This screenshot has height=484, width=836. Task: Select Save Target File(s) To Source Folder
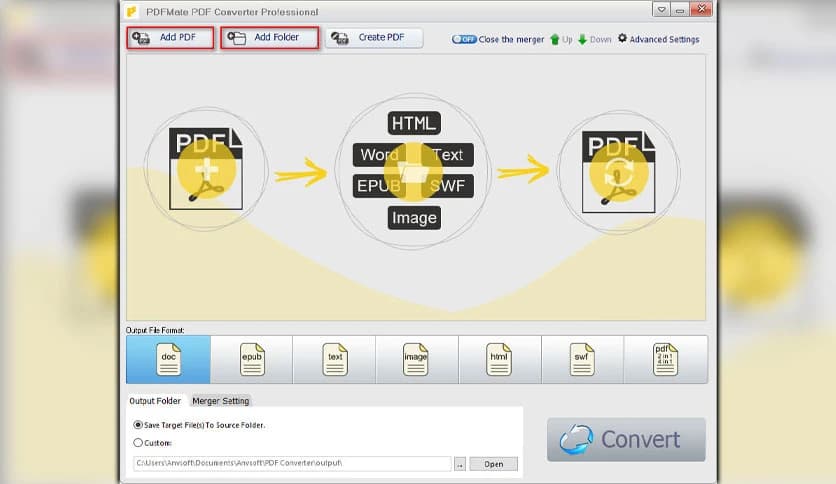coord(199,425)
